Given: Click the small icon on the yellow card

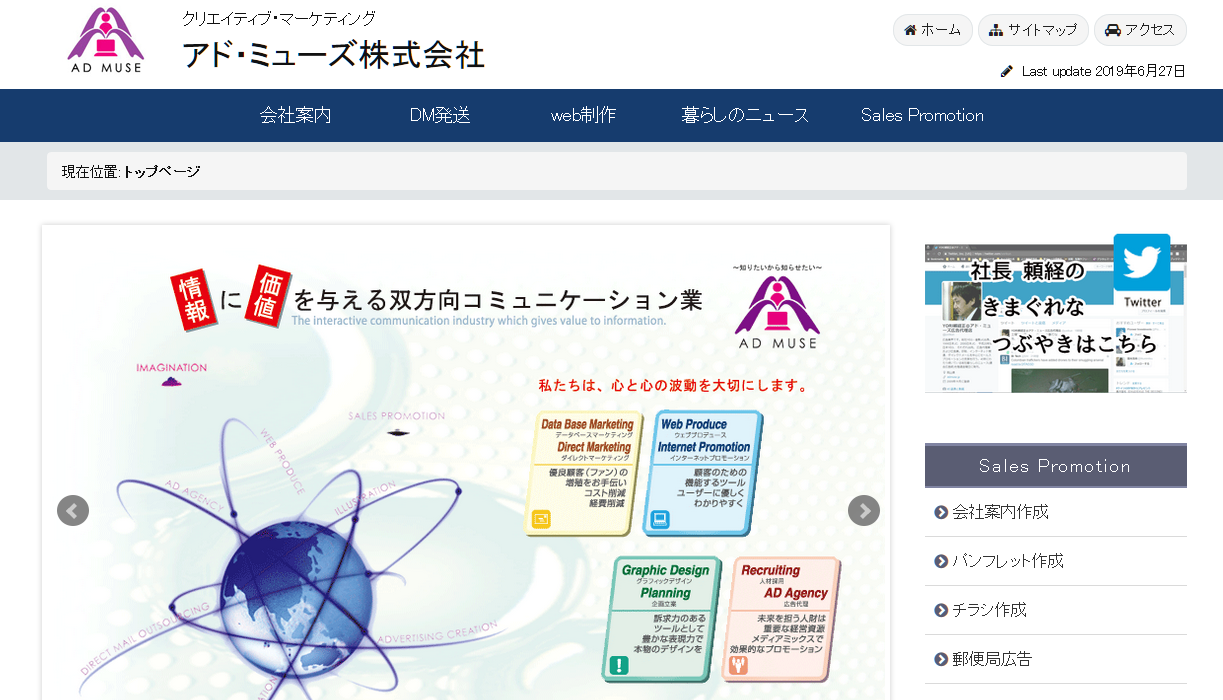Looking at the screenshot, I should 541,519.
